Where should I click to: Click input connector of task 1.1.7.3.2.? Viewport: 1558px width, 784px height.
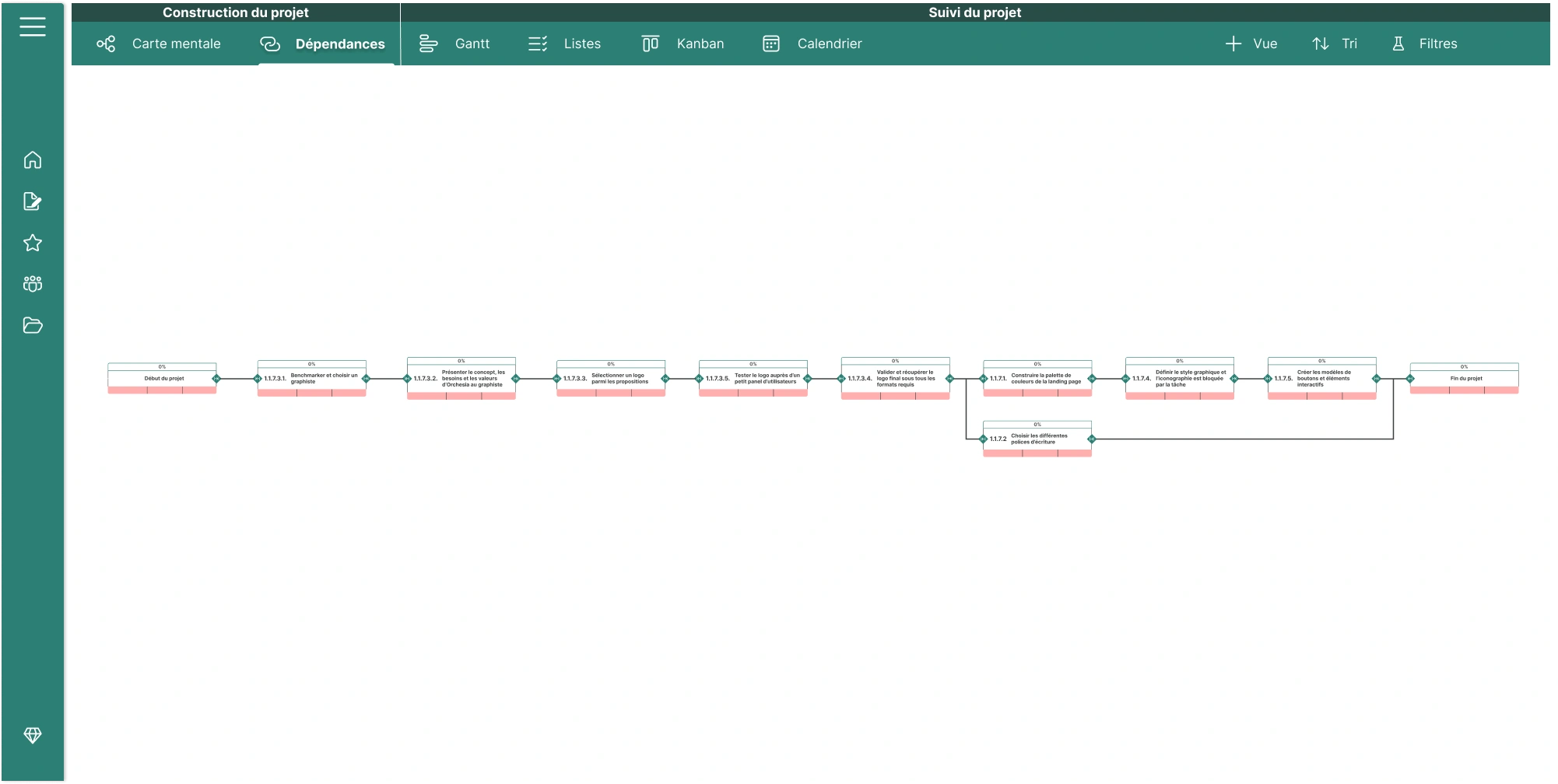click(407, 379)
